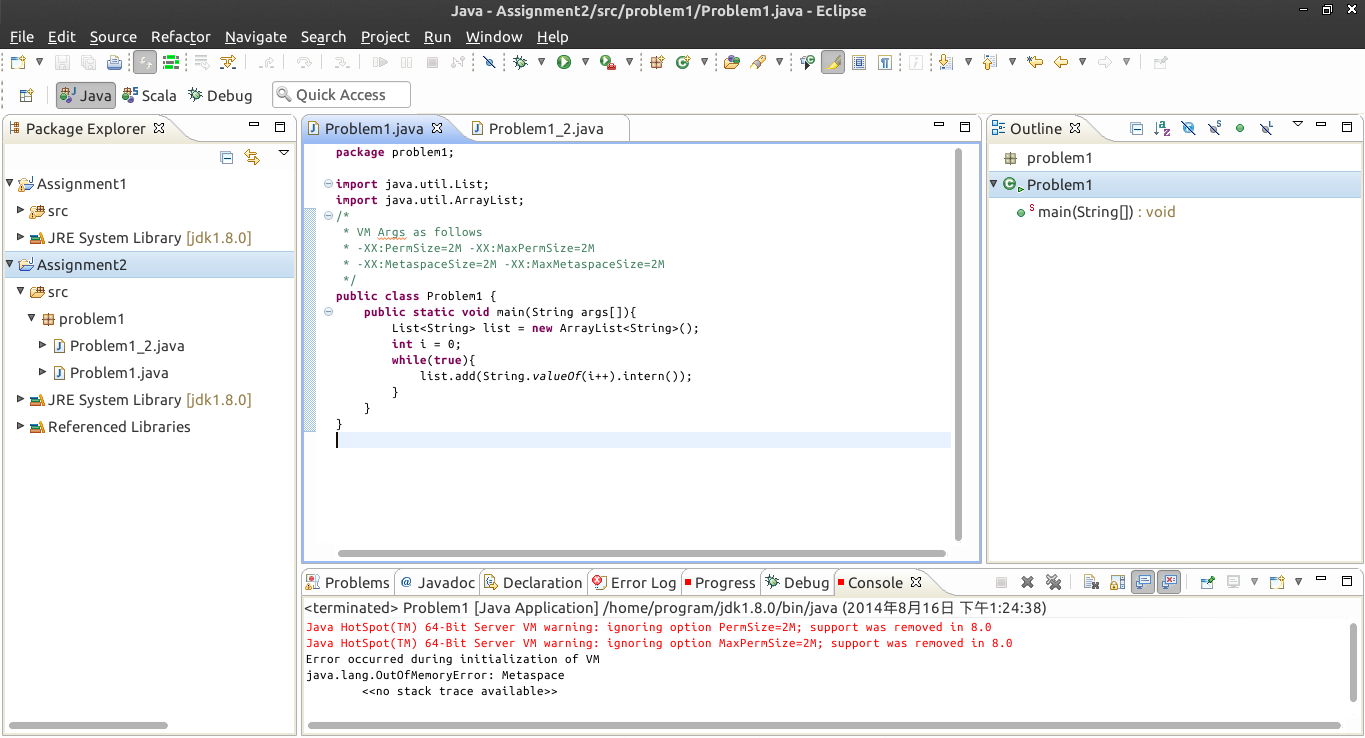Click the editor vertical scrollbar

tap(959, 345)
